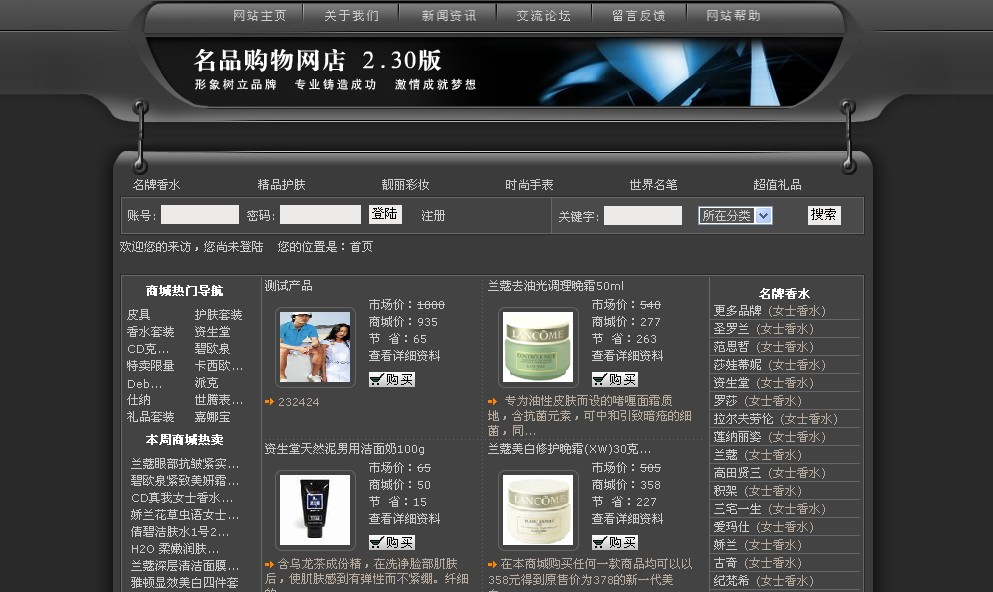
Task: View details for 兰蔻去油光调理晚霜
Action: pos(627,356)
